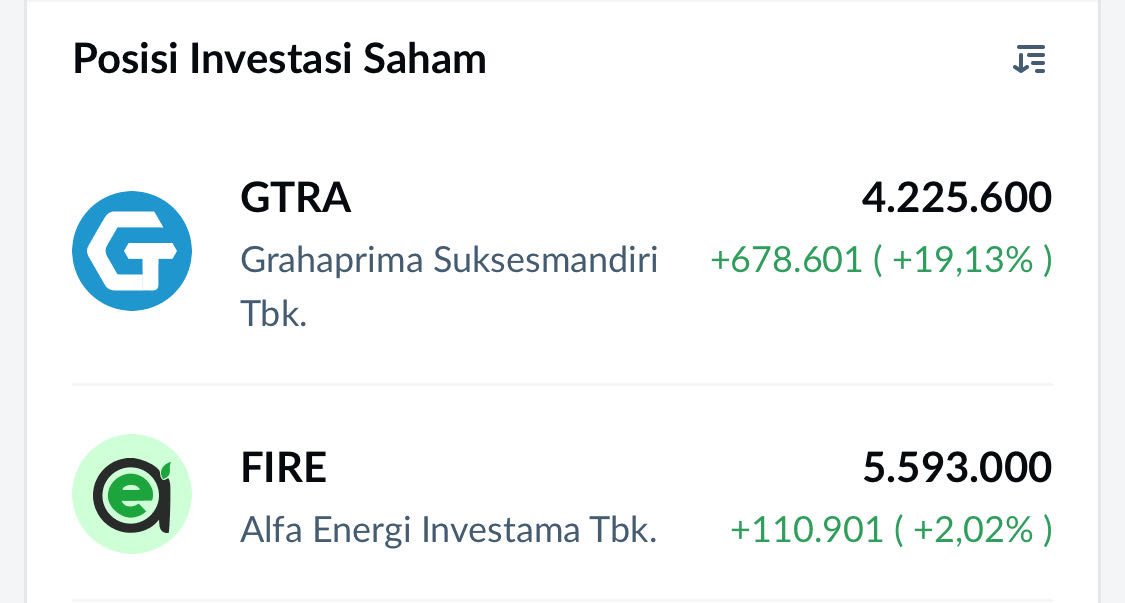This screenshot has height=603, width=1125.
Task: Click the GTRA gain +678.601 ( +19,13% )
Action: coord(881,260)
